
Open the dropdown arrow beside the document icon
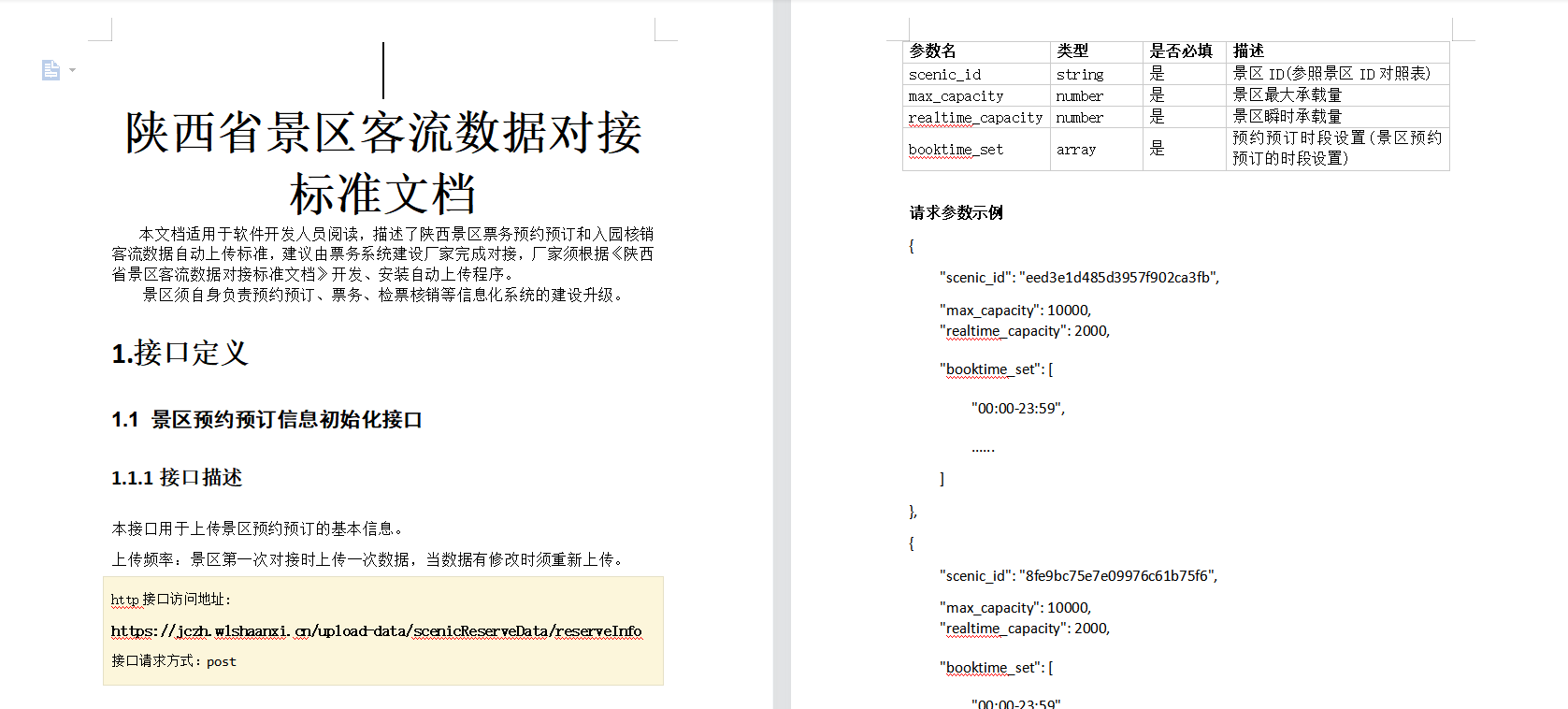72,70
